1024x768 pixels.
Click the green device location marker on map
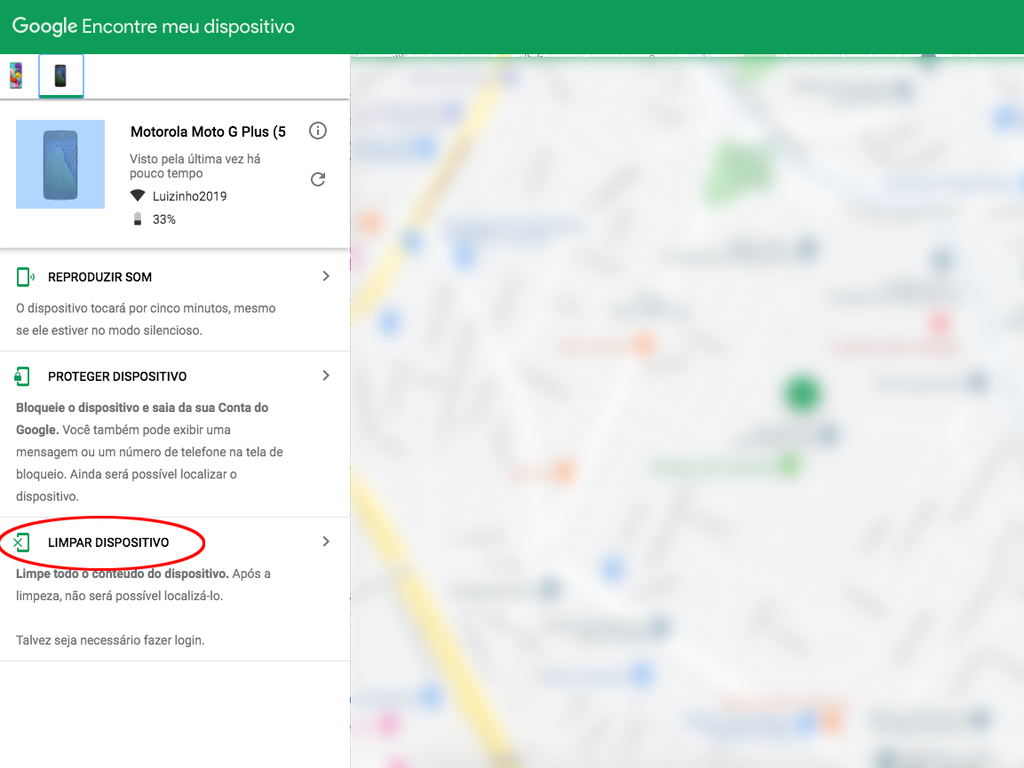(802, 394)
